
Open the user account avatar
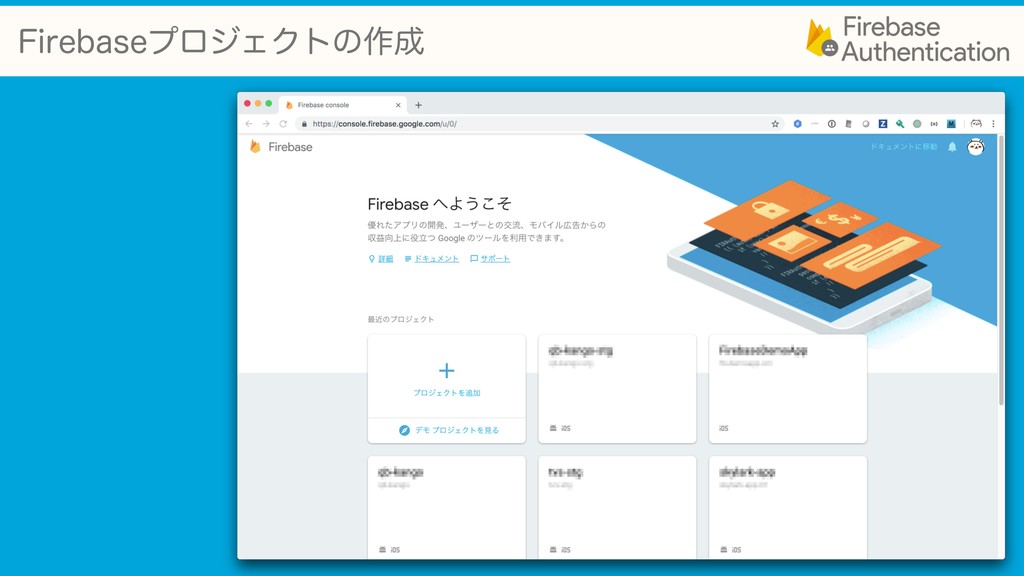[x=976, y=147]
